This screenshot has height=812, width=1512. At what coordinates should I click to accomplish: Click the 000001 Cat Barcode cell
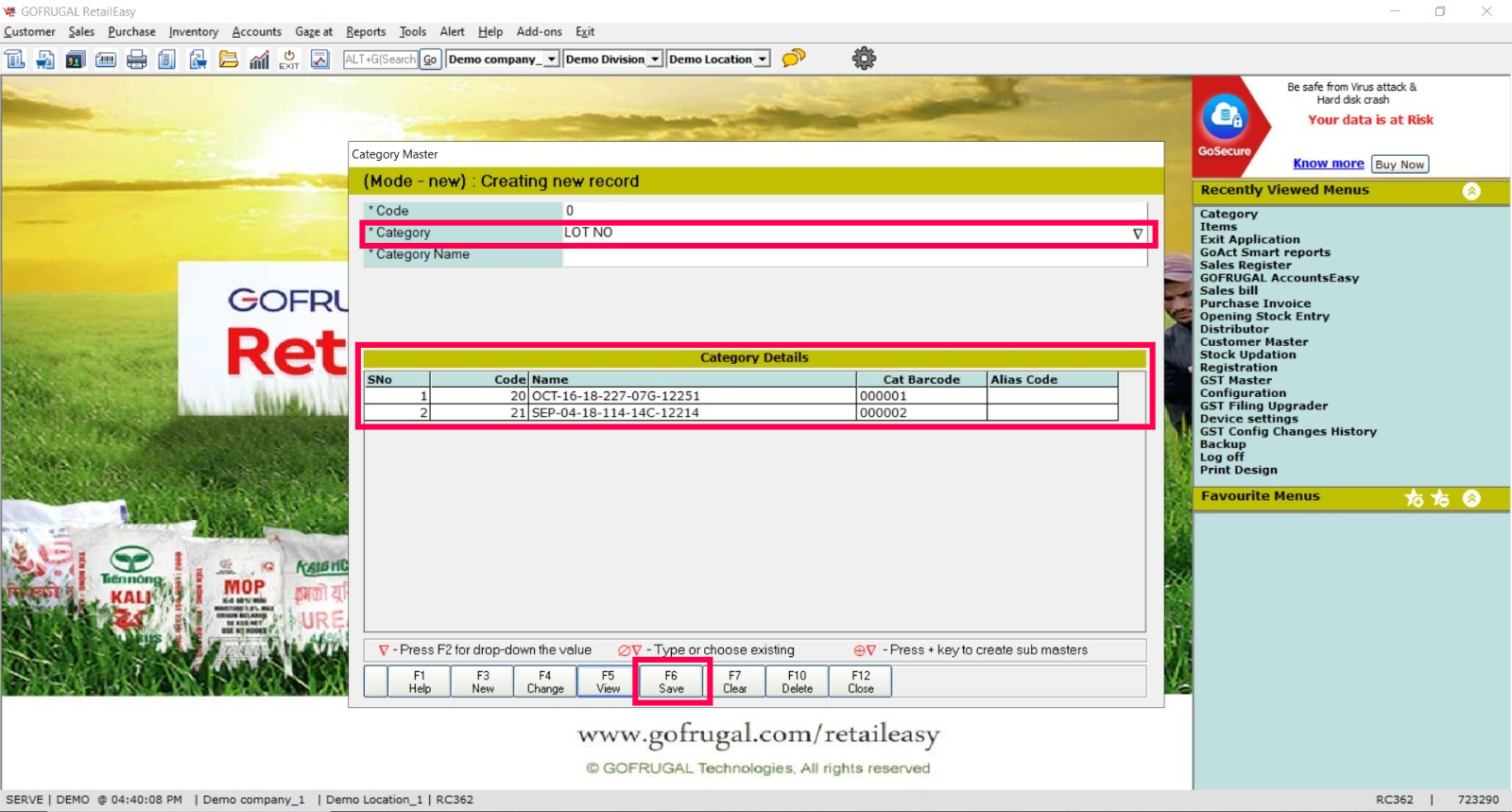(921, 396)
